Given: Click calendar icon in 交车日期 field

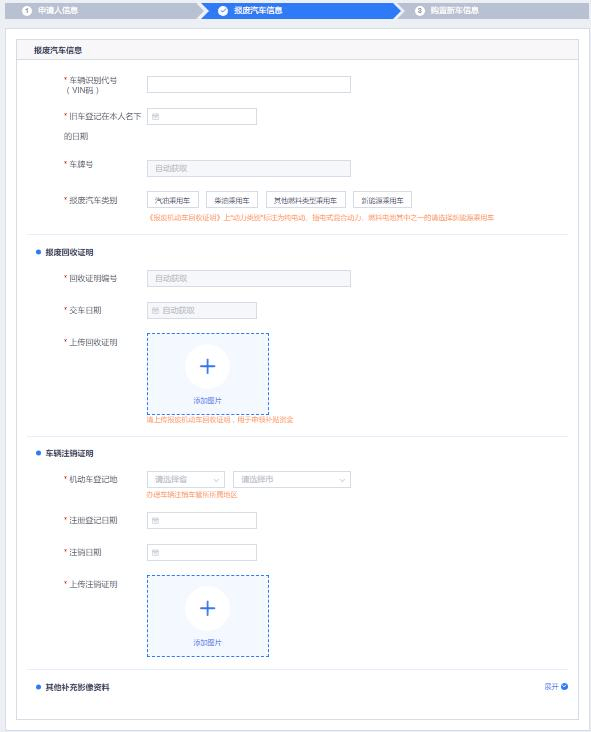Looking at the screenshot, I should [x=155, y=310].
